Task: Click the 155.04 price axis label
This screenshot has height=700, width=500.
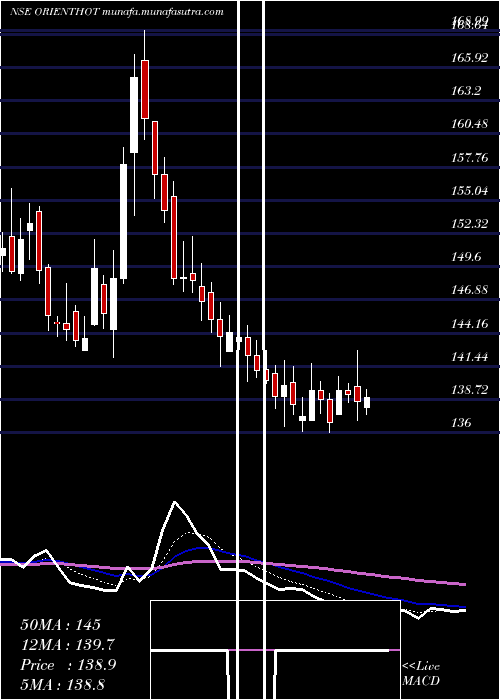Action: pyautogui.click(x=470, y=191)
